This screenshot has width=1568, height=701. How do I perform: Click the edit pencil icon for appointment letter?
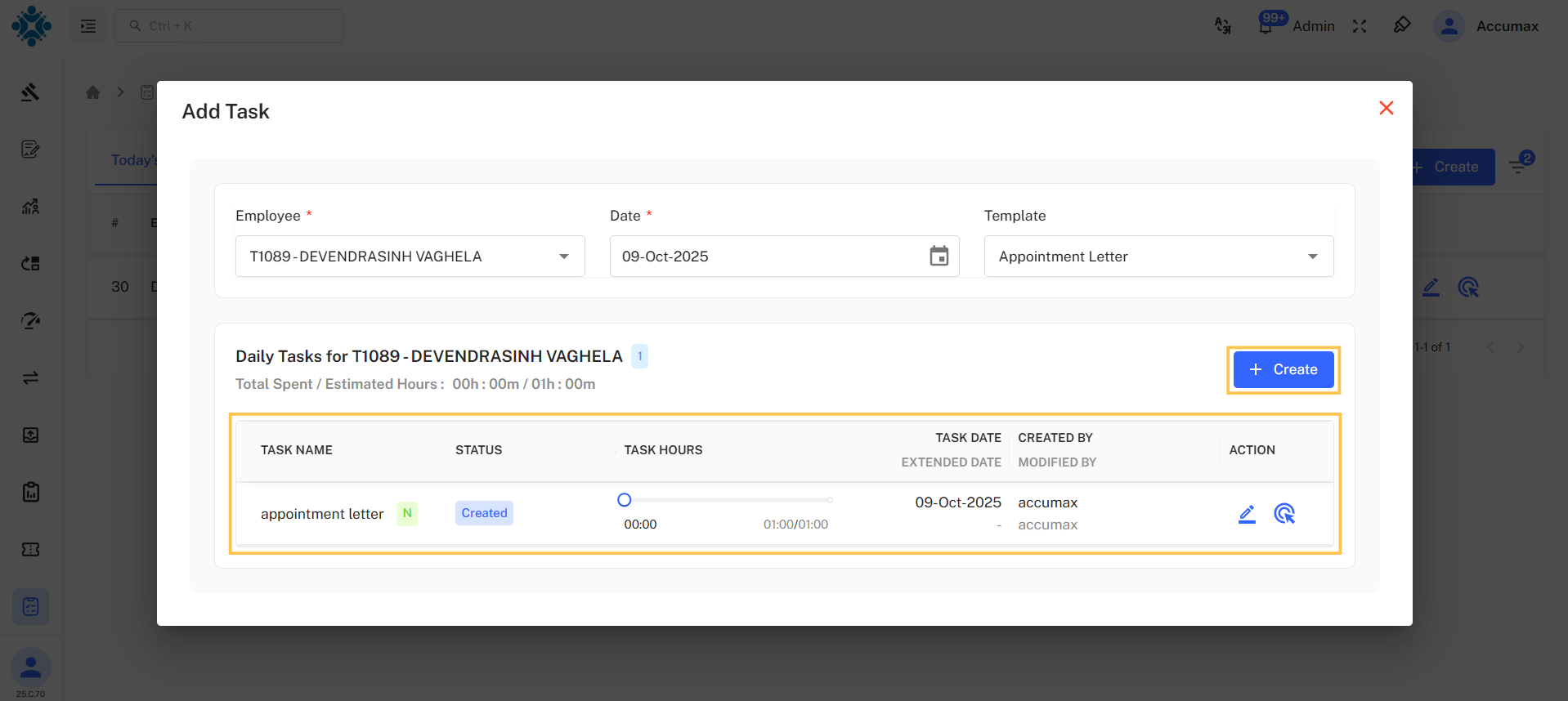(x=1246, y=514)
